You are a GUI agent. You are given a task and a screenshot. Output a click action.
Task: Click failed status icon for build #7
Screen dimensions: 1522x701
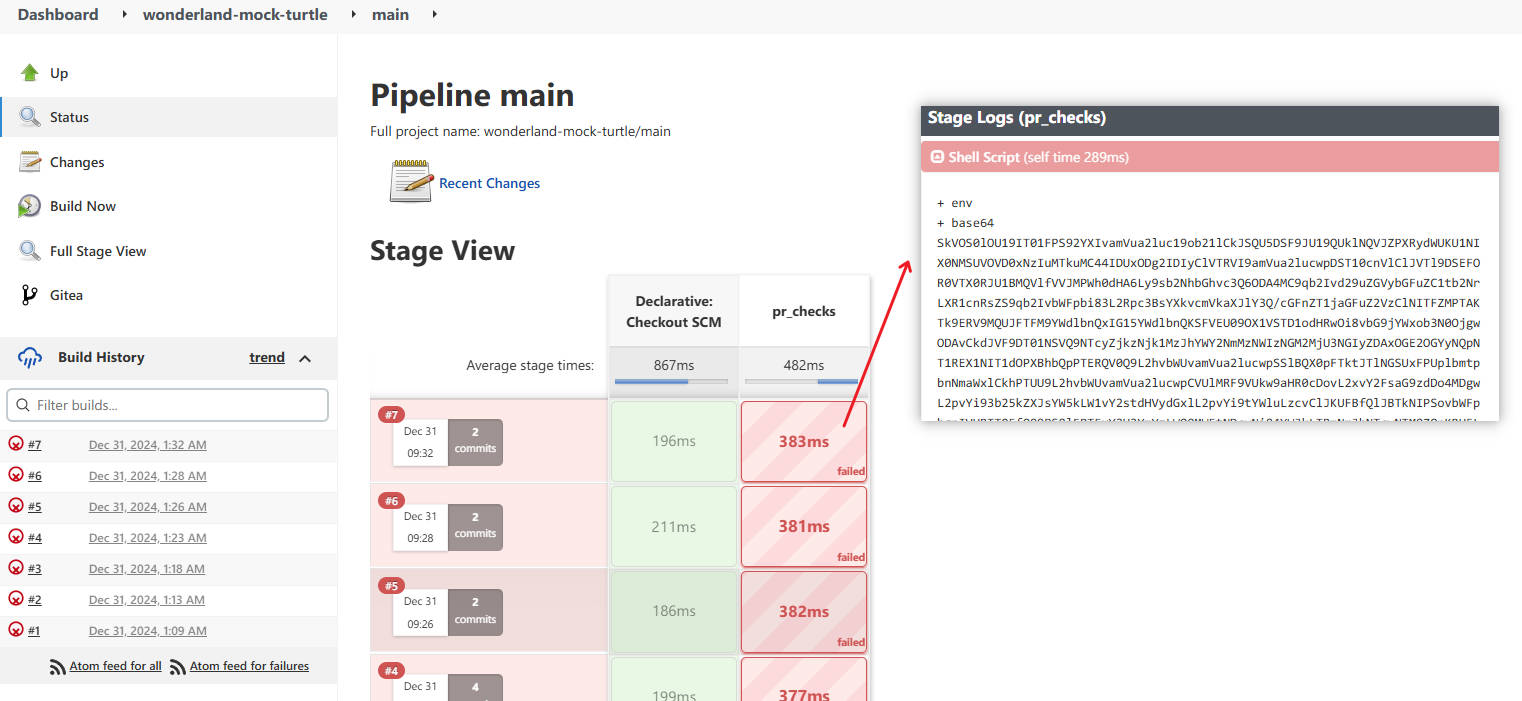click(x=16, y=444)
